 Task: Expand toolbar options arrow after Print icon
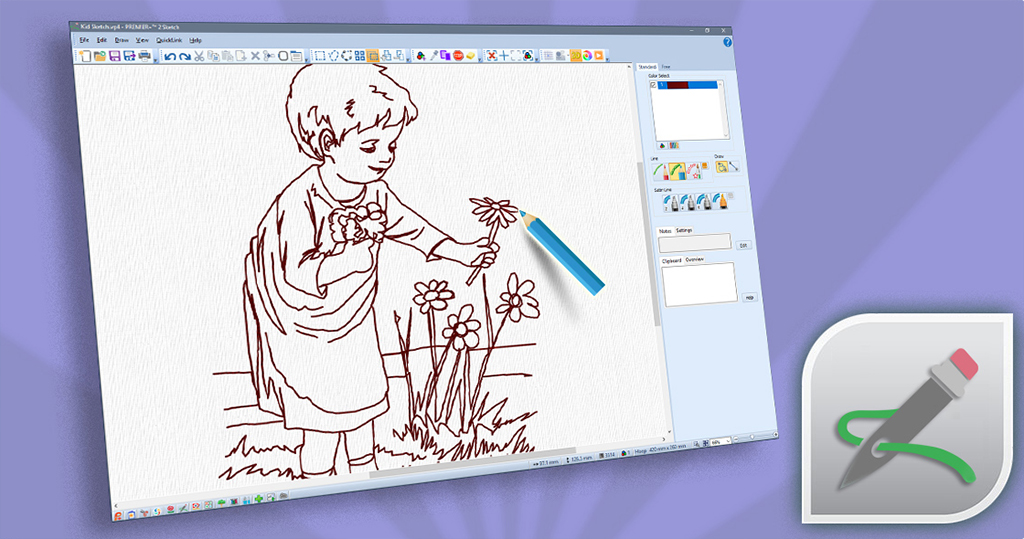coord(156,60)
